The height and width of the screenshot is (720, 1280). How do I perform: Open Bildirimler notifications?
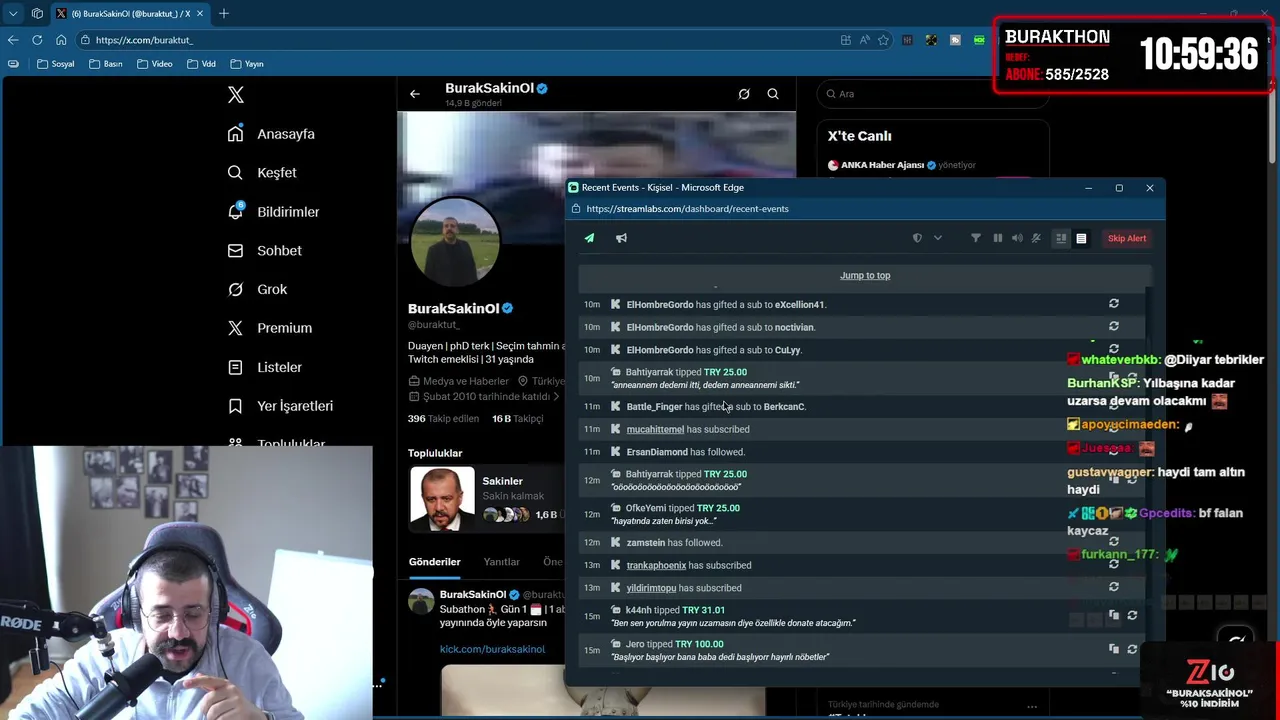tap(274, 212)
